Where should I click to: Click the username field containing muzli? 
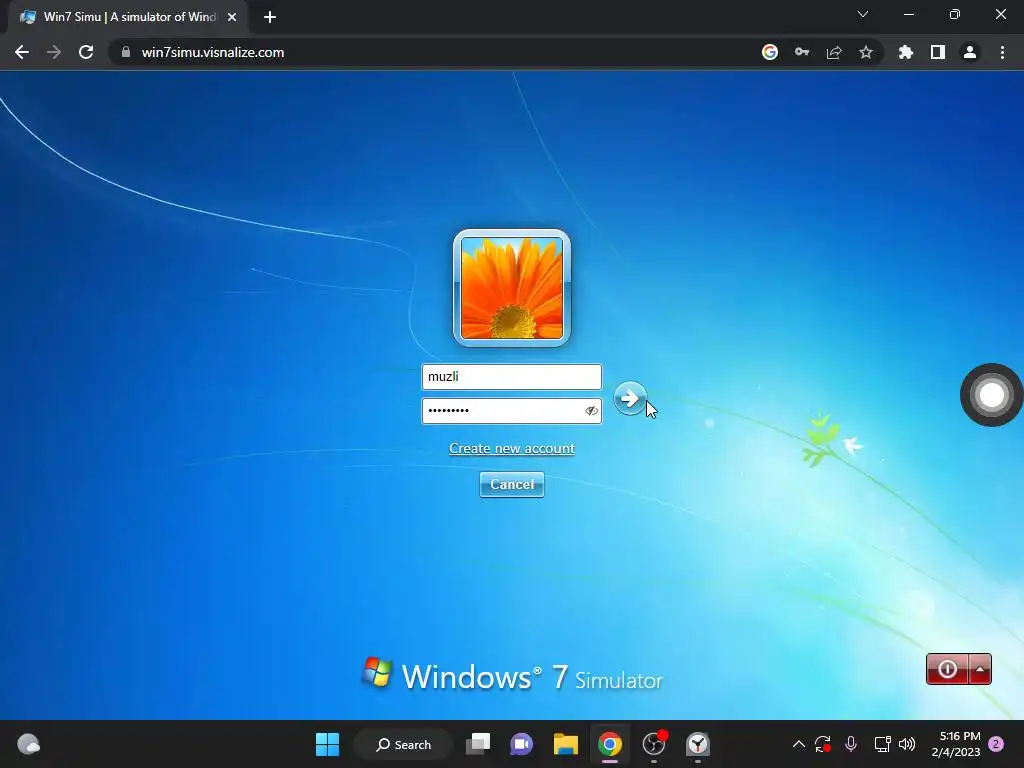(511, 377)
